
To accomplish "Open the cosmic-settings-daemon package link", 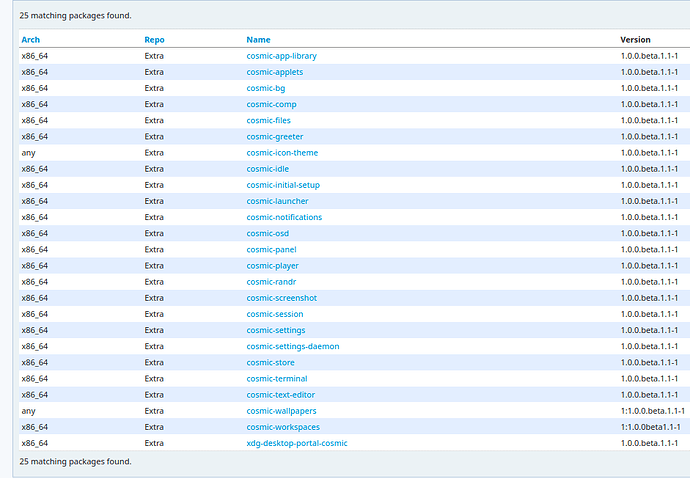I will point(293,346).
